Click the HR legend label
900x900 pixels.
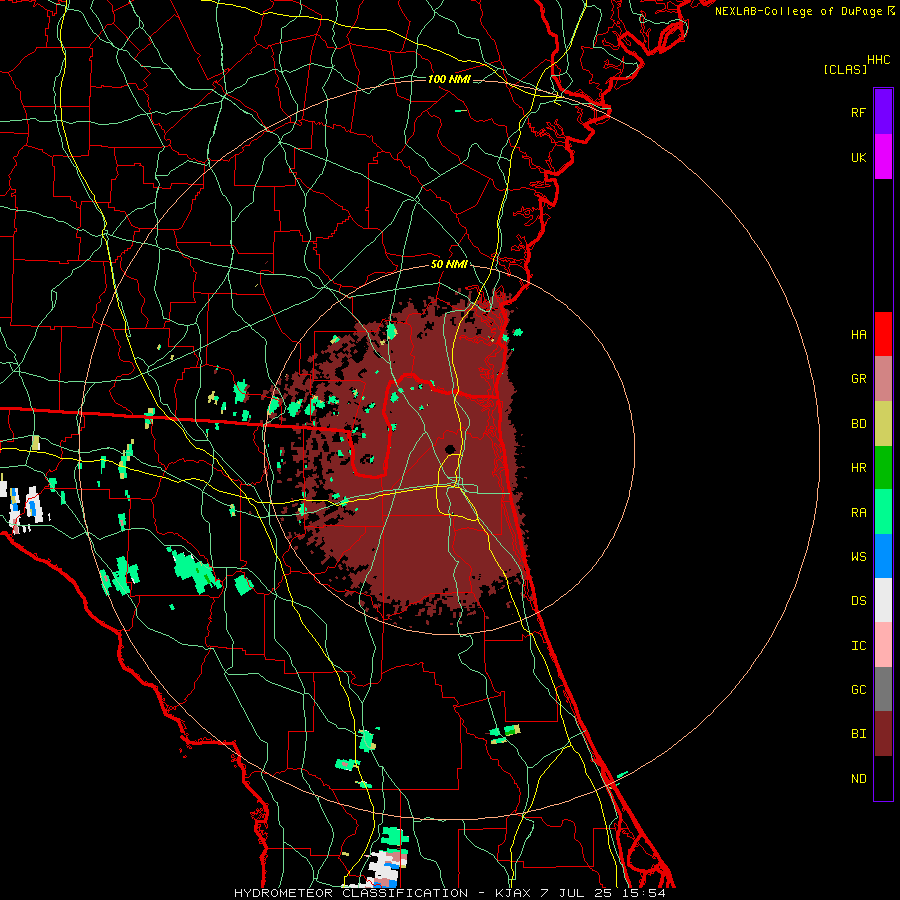tap(858, 468)
